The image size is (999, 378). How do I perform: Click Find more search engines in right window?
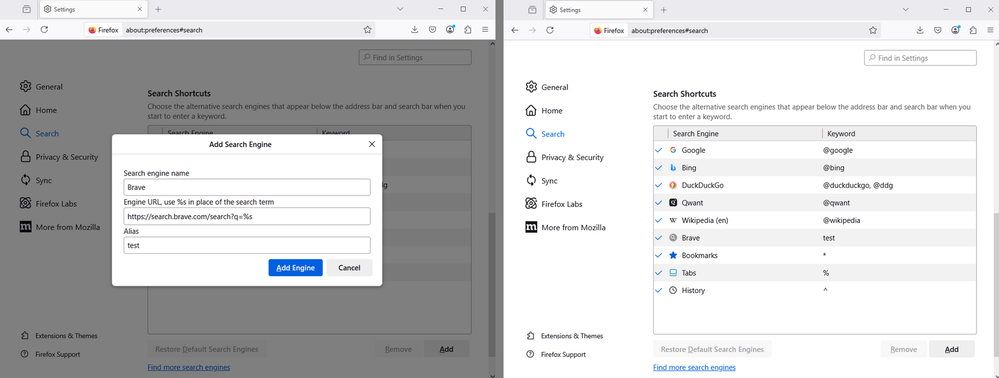pos(694,368)
